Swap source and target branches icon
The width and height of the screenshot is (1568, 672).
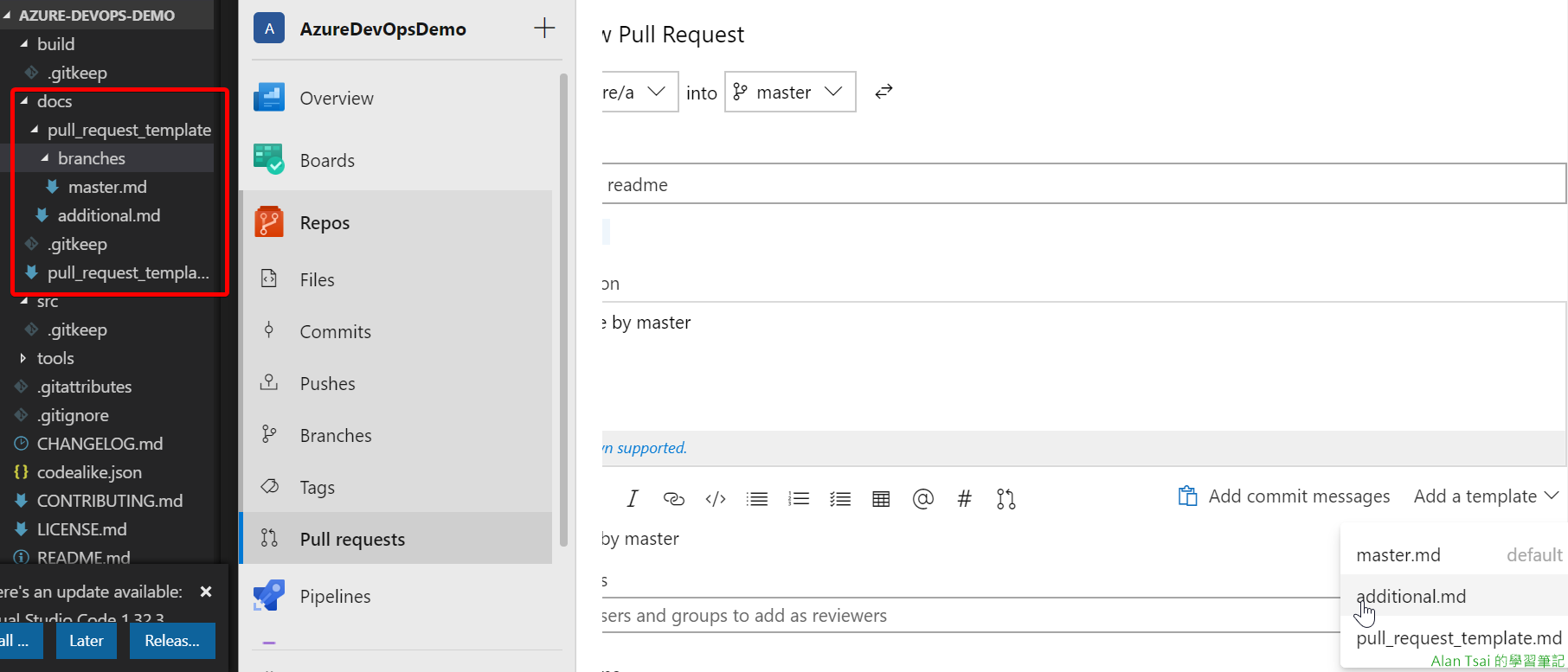click(884, 92)
